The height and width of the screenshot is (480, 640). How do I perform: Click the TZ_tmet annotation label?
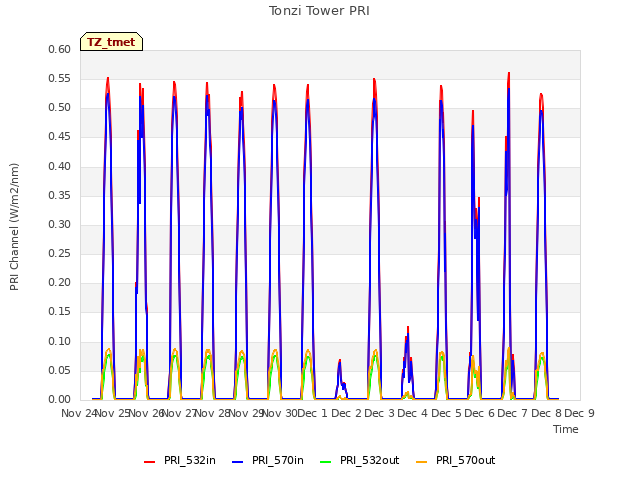click(x=111, y=42)
